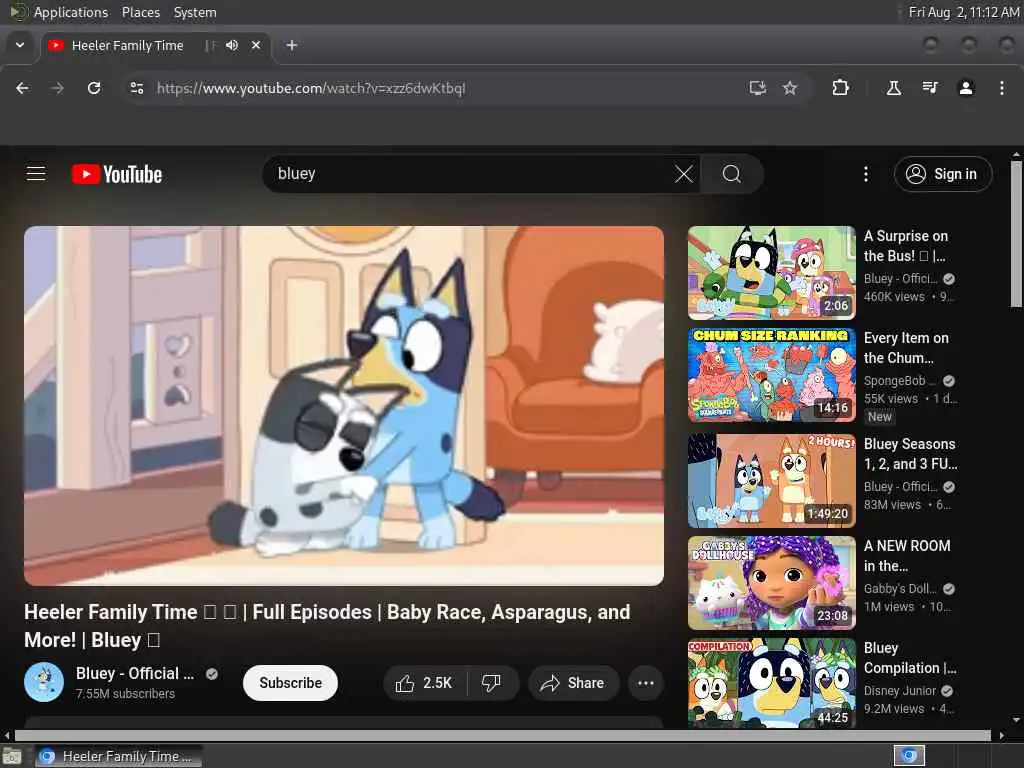Viewport: 1024px width, 768px height.
Task: Go back in browser history
Action: tap(22, 88)
